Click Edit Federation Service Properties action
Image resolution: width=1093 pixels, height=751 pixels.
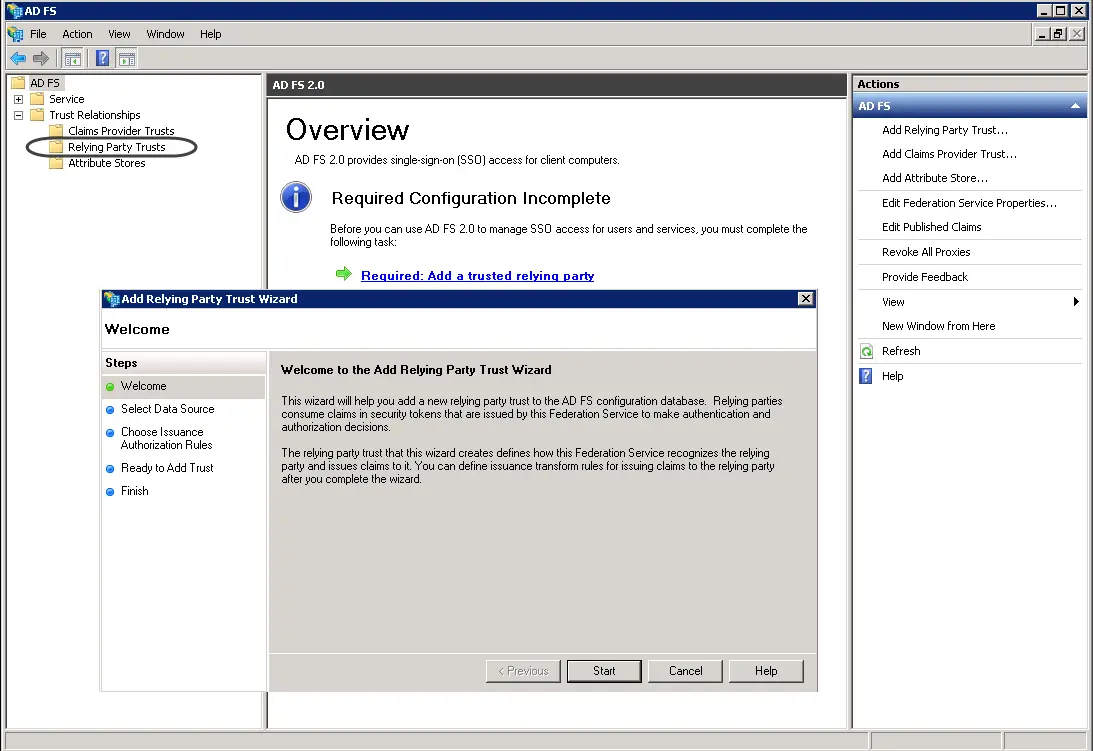click(969, 203)
